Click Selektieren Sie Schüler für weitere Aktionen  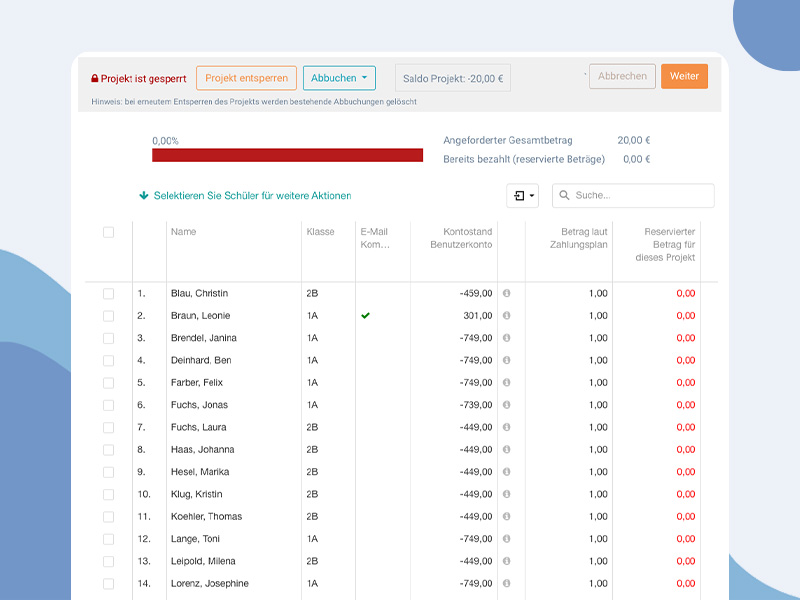tap(253, 195)
